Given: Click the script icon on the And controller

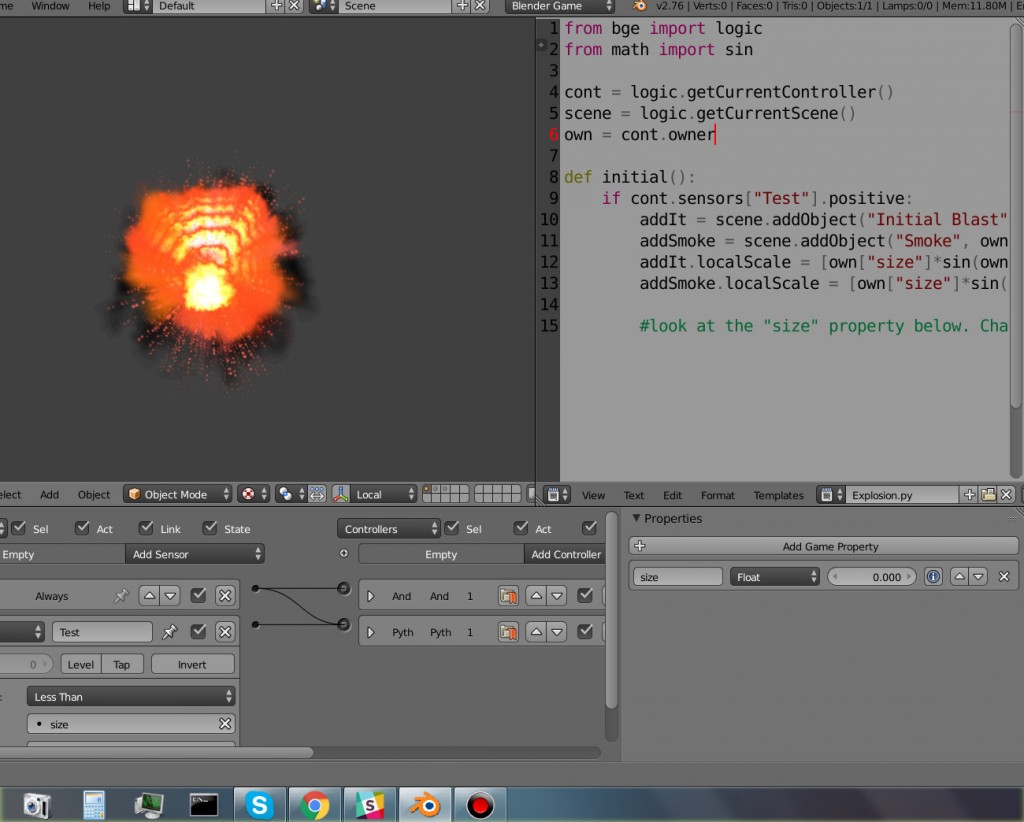Looking at the screenshot, I should [509, 596].
